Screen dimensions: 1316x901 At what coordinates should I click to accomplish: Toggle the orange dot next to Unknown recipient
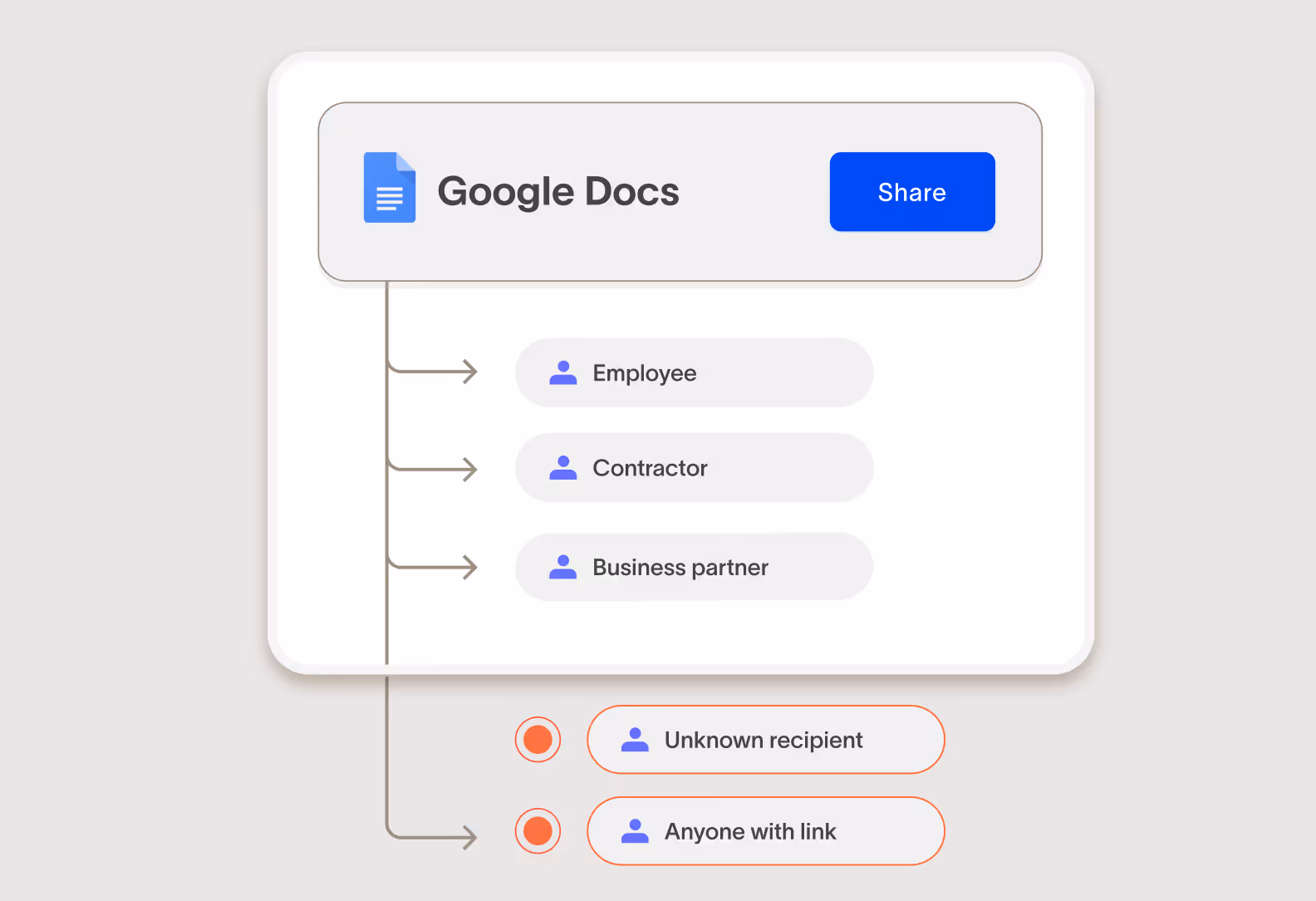pyautogui.click(x=538, y=740)
